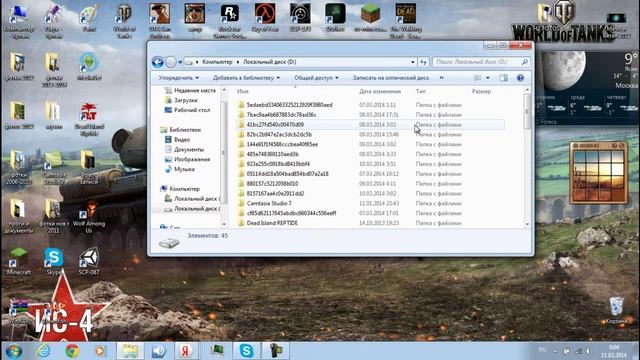Open the Walking Dead desktop shortcut
The image size is (640, 360).
tap(406, 21)
